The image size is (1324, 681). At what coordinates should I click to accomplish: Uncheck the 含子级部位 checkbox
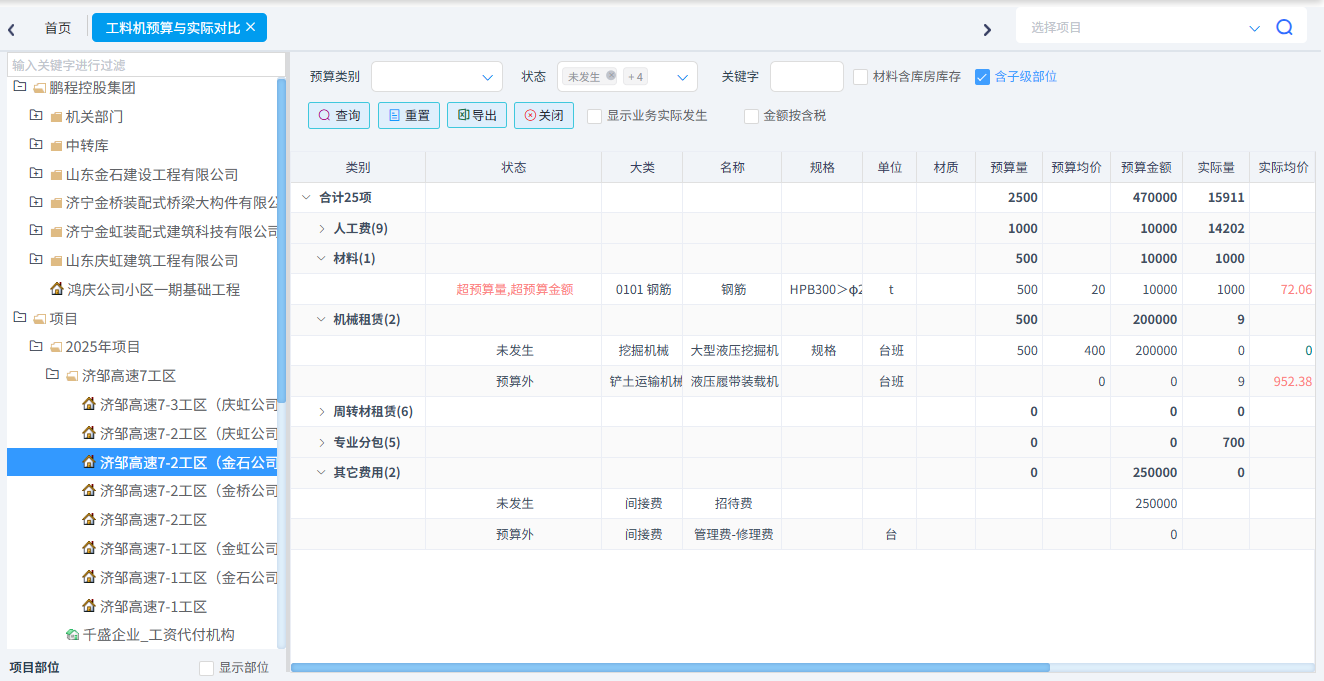pos(982,77)
